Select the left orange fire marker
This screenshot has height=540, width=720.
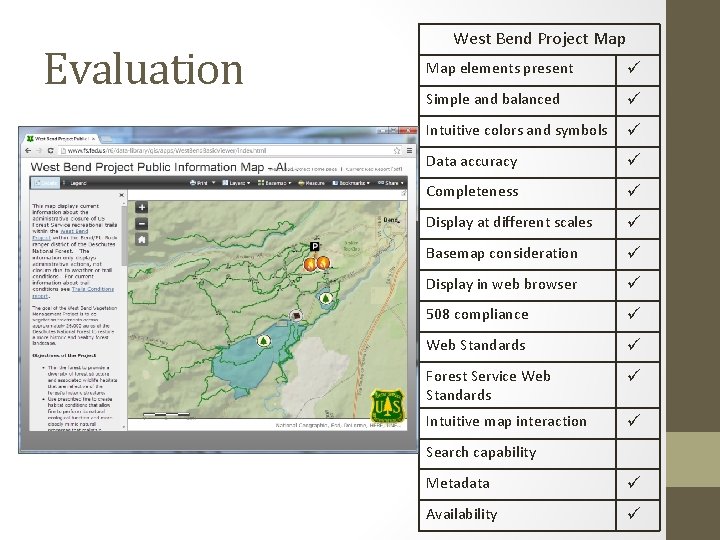coord(310,264)
